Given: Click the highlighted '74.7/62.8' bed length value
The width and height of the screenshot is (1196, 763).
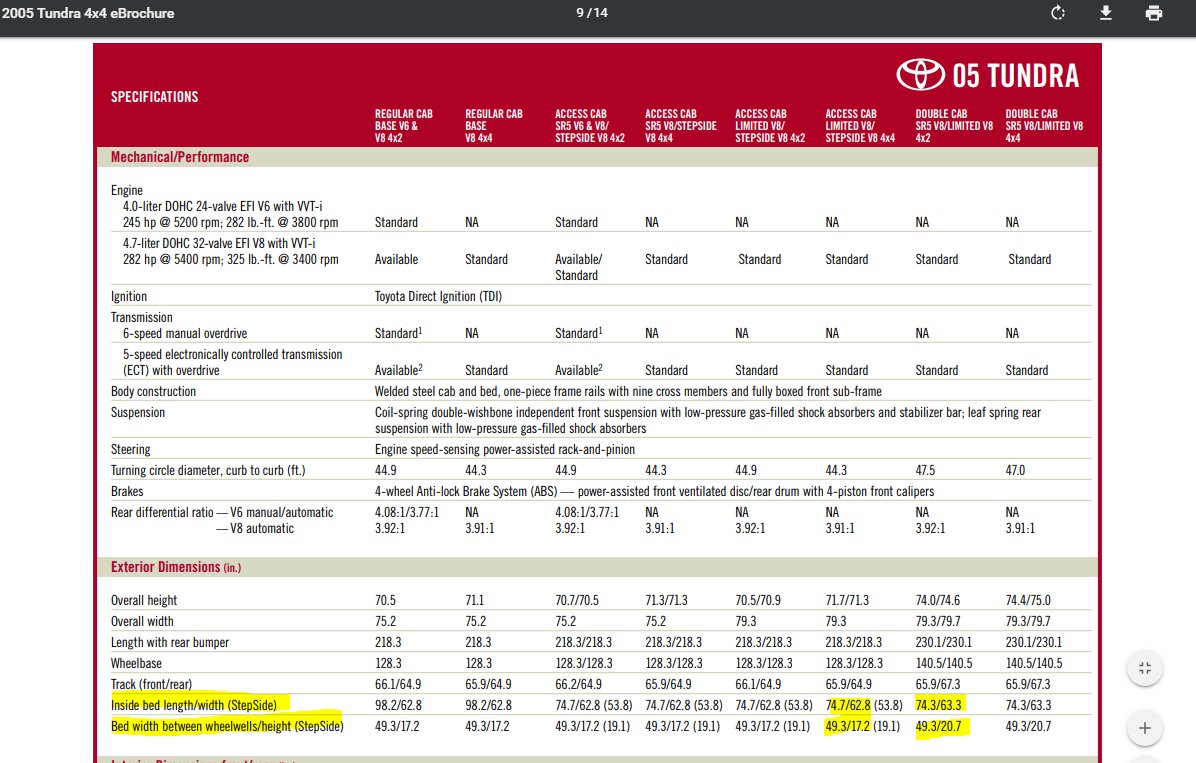Looking at the screenshot, I should (x=847, y=705).
